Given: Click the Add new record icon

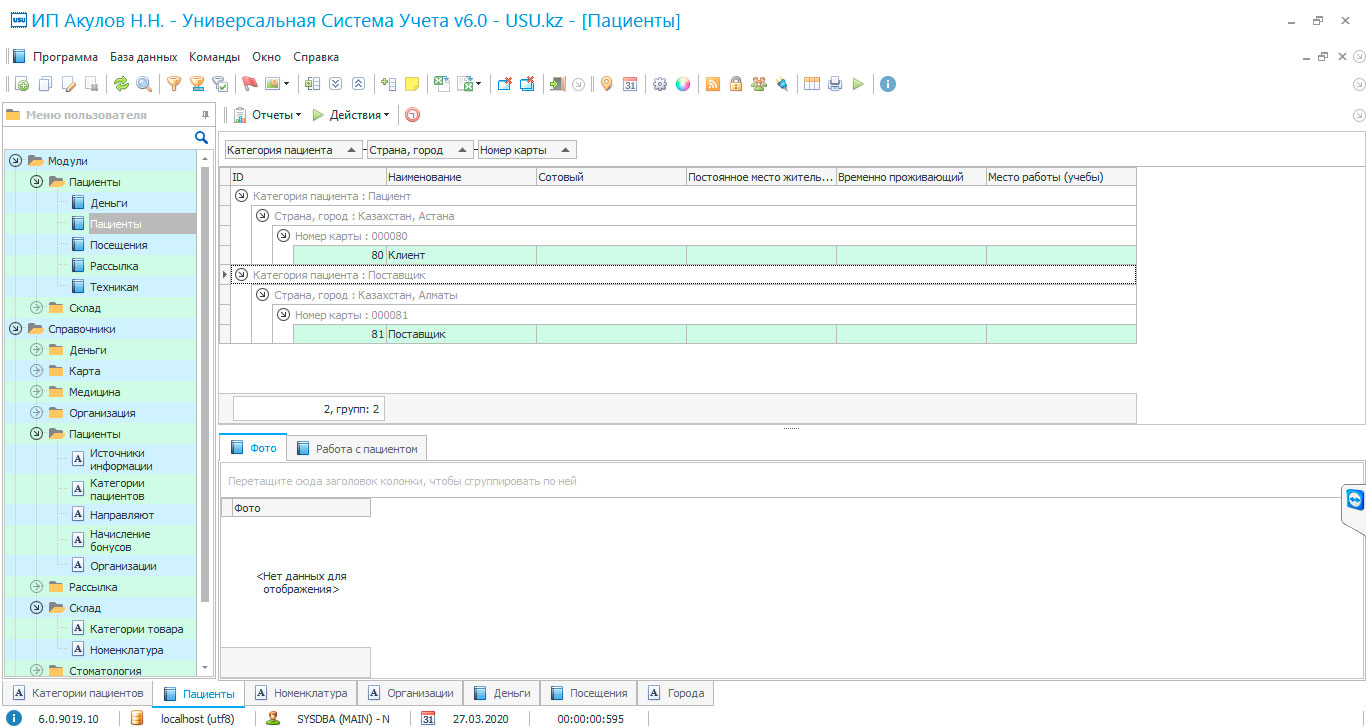Looking at the screenshot, I should 21,84.
